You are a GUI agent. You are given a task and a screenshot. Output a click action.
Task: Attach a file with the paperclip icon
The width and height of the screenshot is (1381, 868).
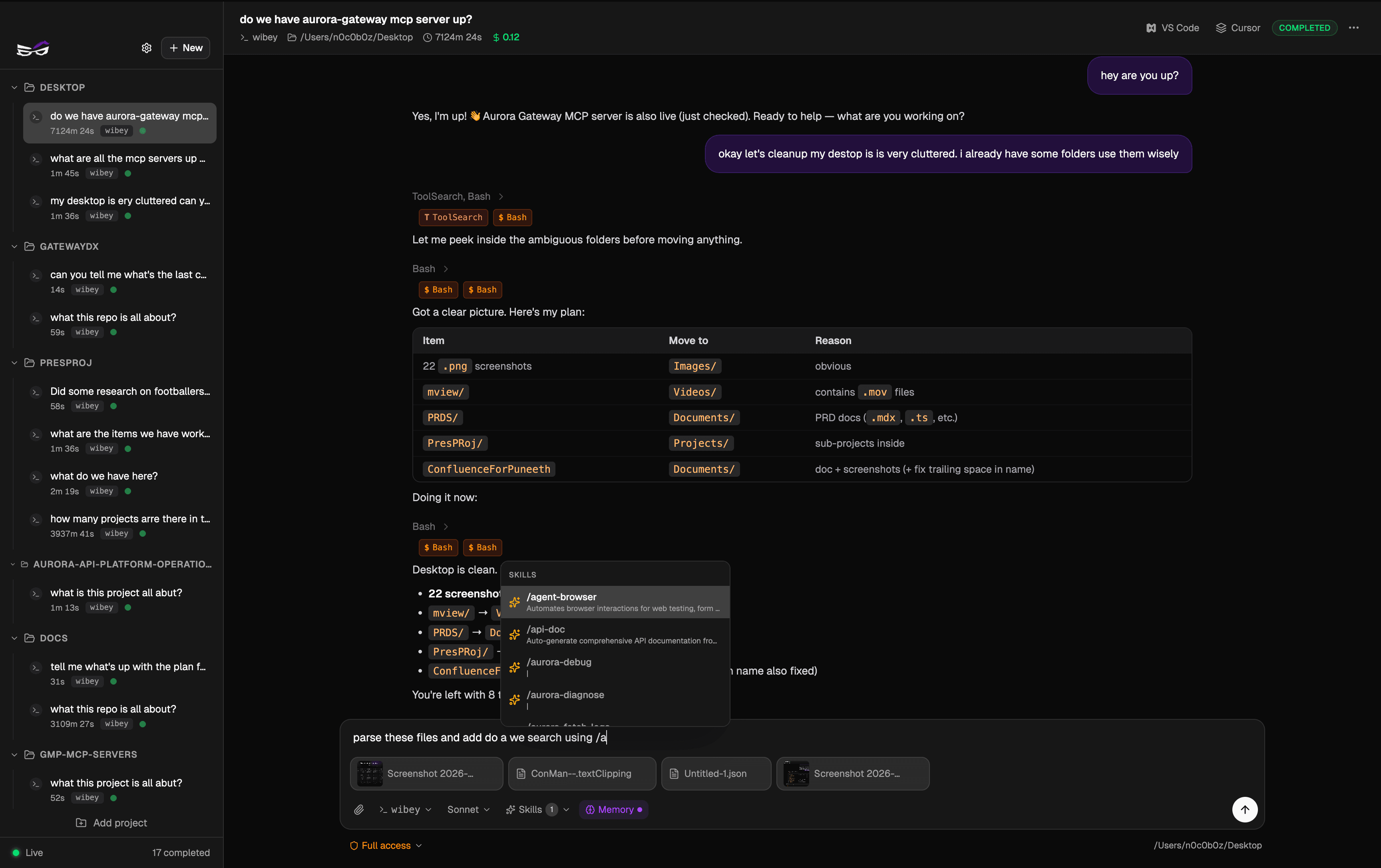[x=360, y=810]
